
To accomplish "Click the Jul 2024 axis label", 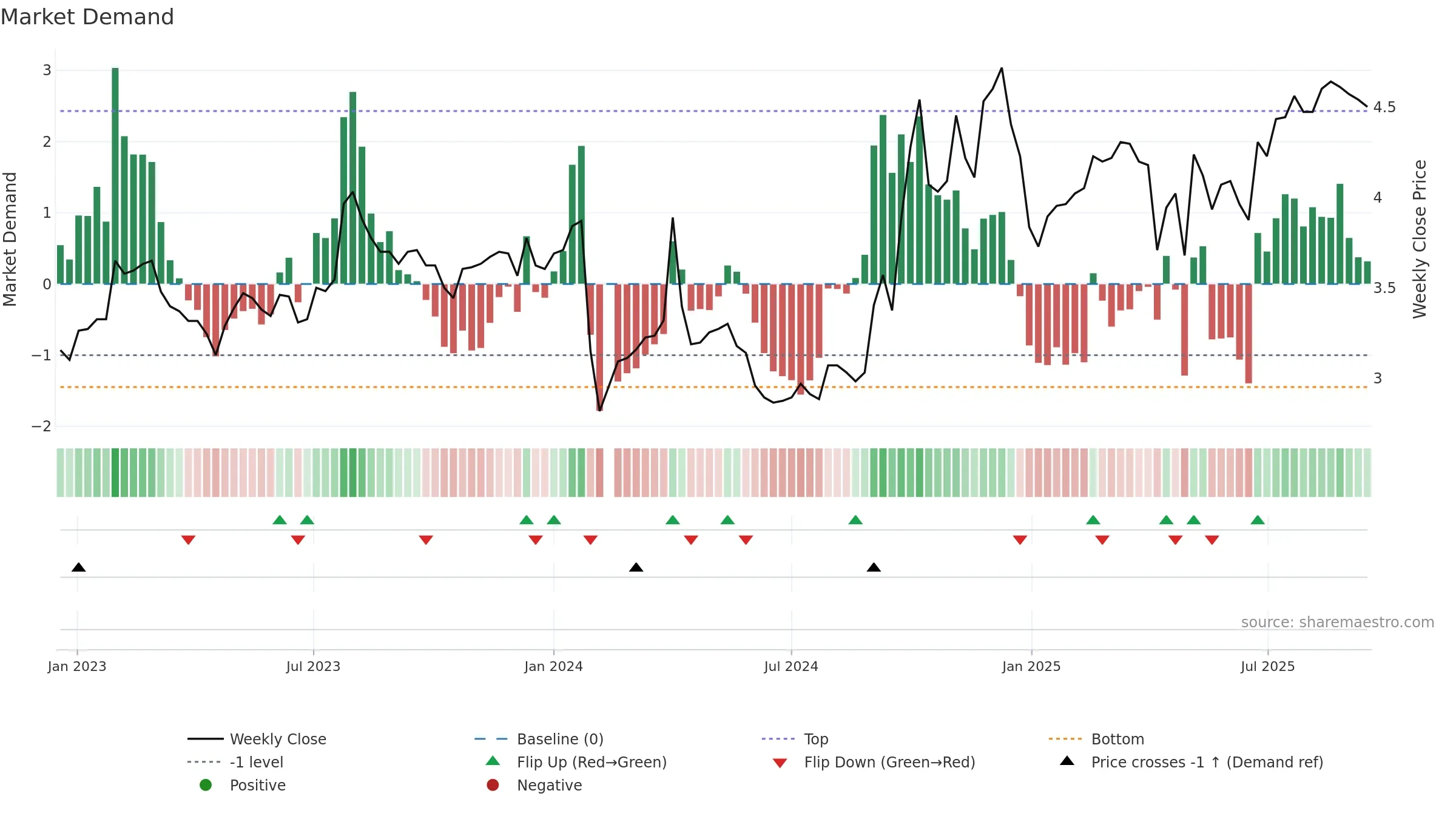I will [x=791, y=666].
